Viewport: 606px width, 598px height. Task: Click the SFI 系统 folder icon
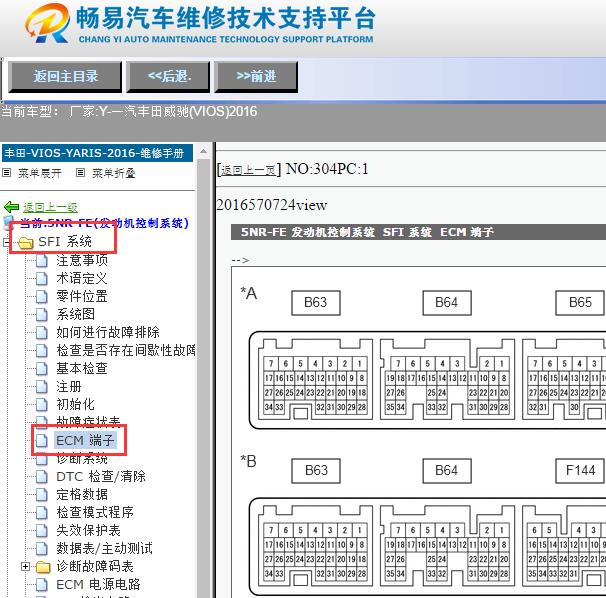[26, 243]
